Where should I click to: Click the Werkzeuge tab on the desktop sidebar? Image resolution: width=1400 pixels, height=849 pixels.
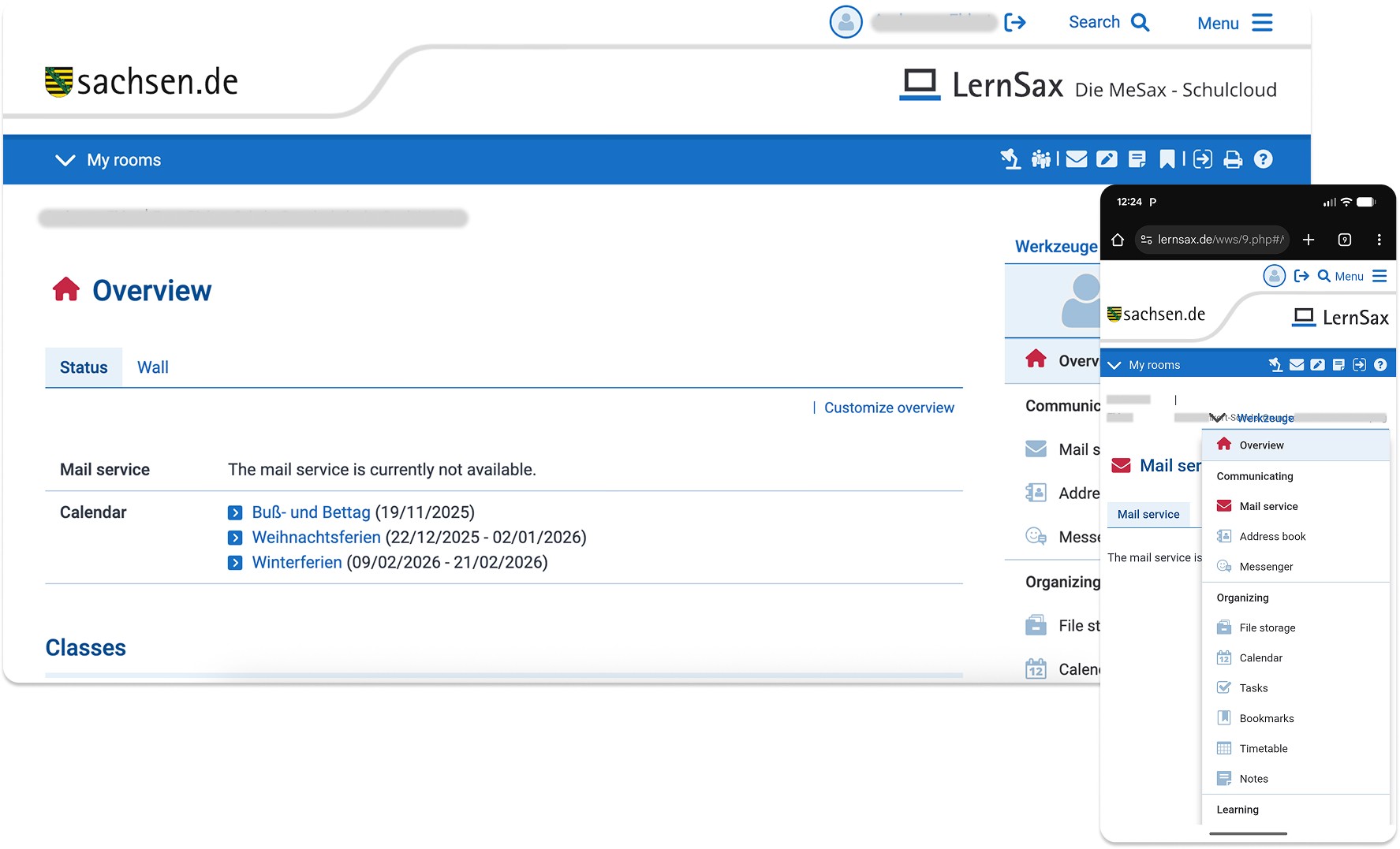tap(1055, 247)
